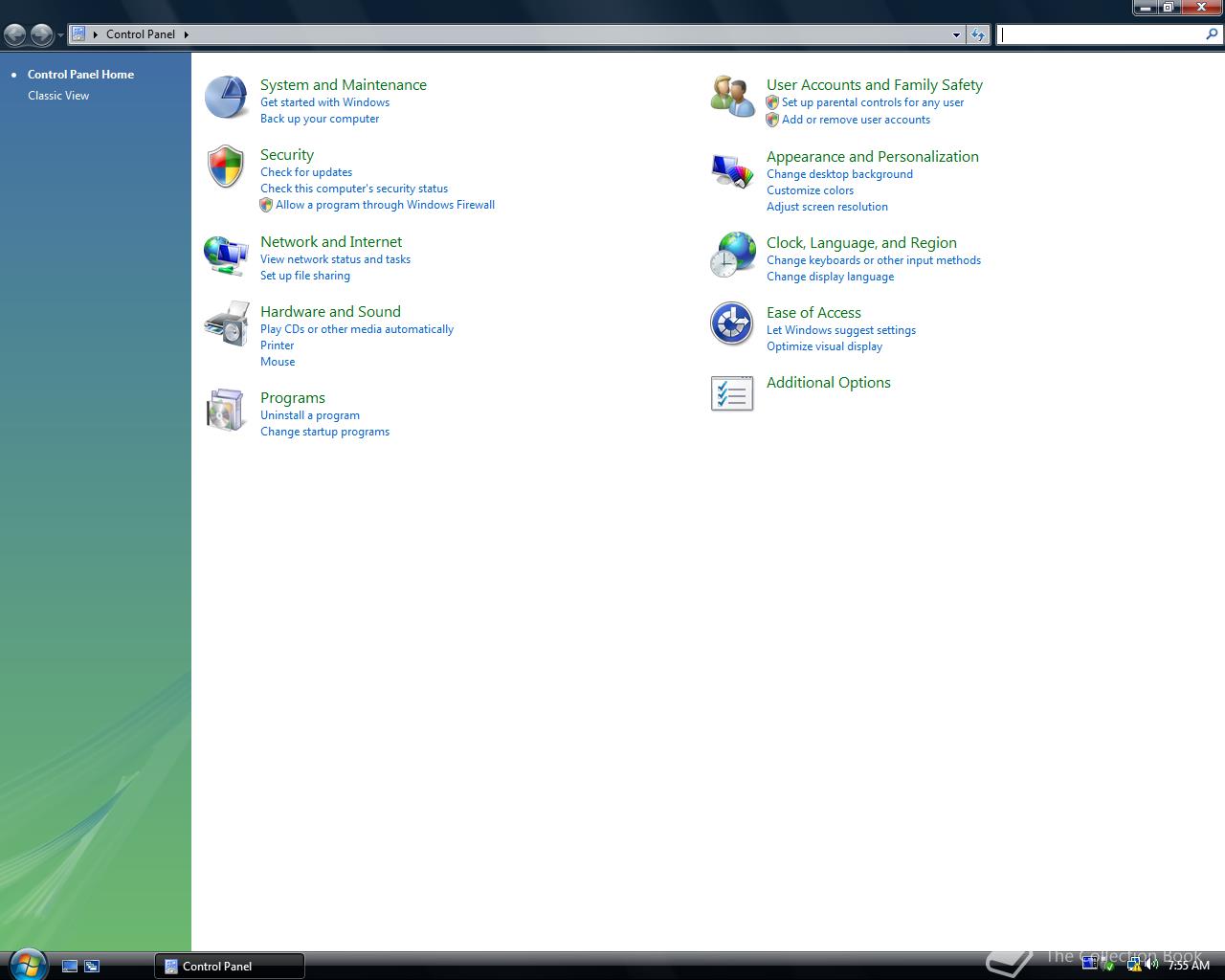Click the Control Panel taskbar button
This screenshot has width=1225, height=980.
coord(230,966)
